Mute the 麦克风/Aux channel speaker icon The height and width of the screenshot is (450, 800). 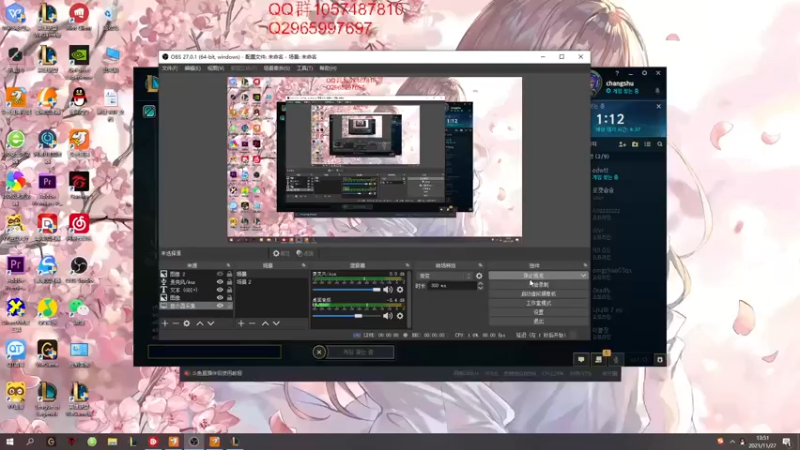tap(388, 290)
